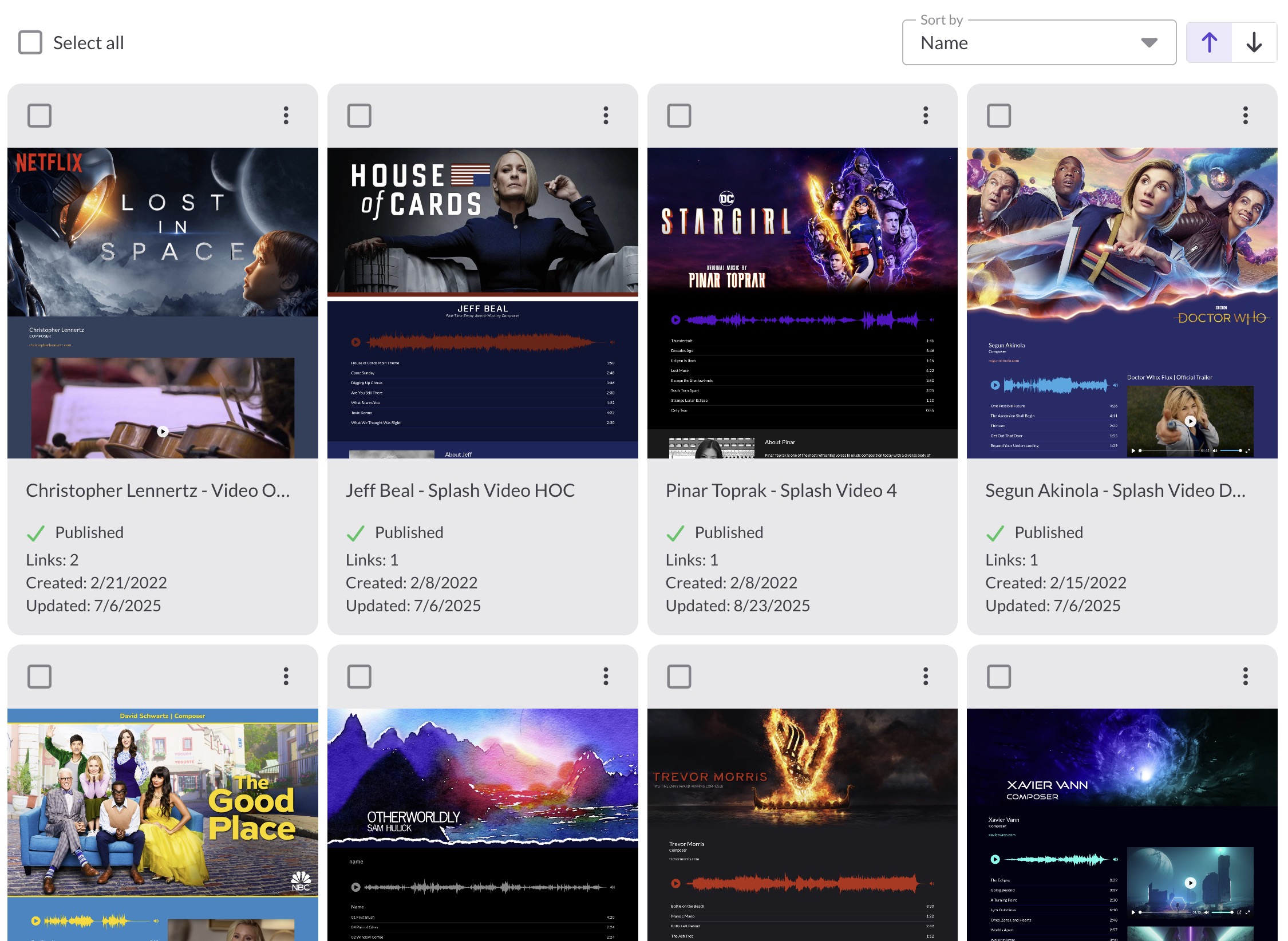This screenshot has height=941, width=1288.
Task: Open Pinar Toprak - Splash Video 4 title
Action: click(781, 491)
